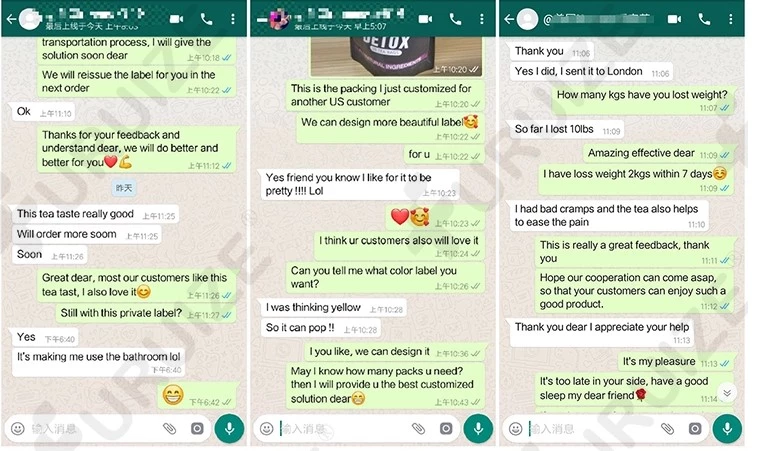This screenshot has width=758, height=451.
Task: Record voice message in right chat
Action: [x=727, y=428]
